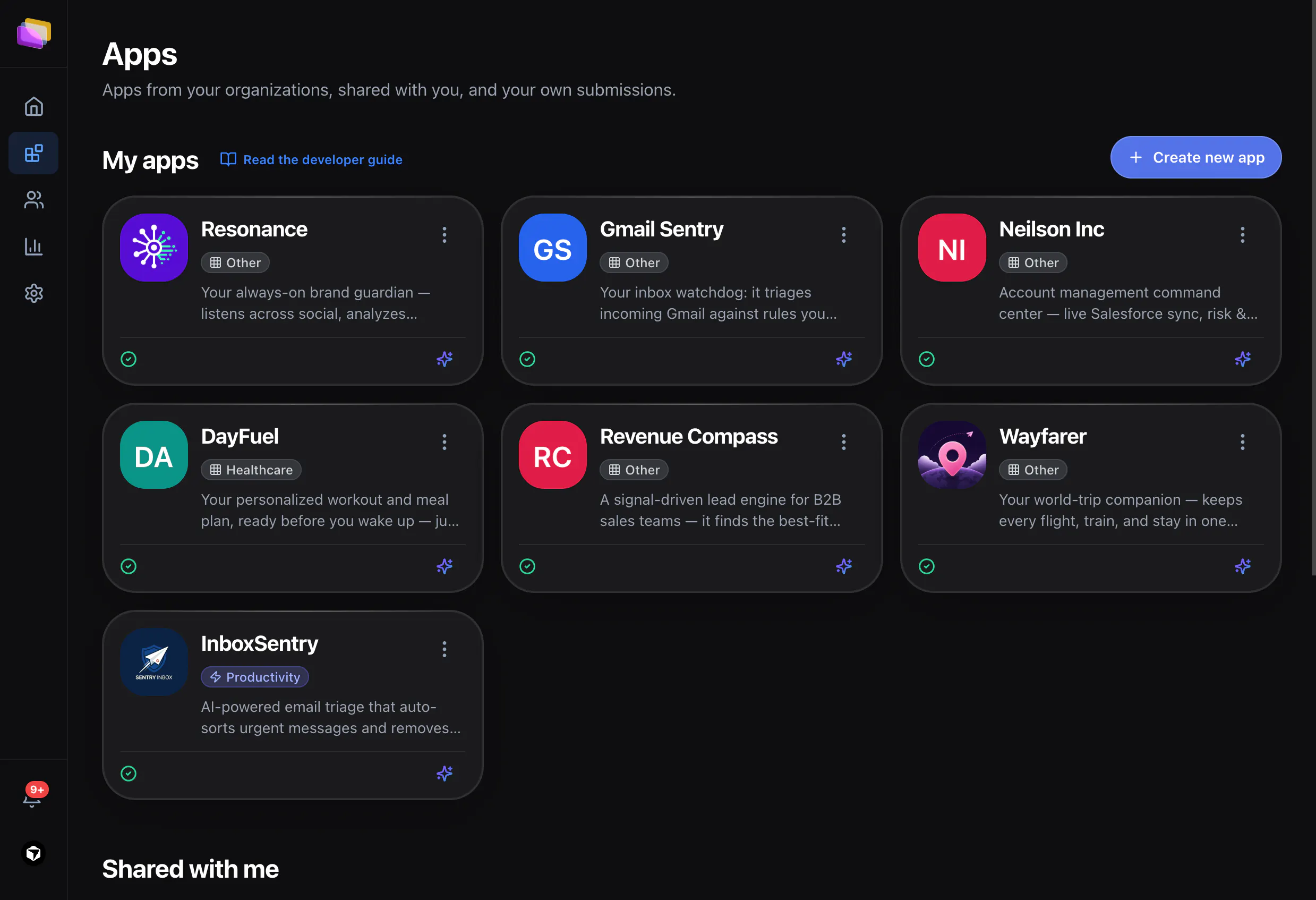Open the three-dot menu on Neilson Inc card
The width and height of the screenshot is (1316, 900).
(1242, 234)
